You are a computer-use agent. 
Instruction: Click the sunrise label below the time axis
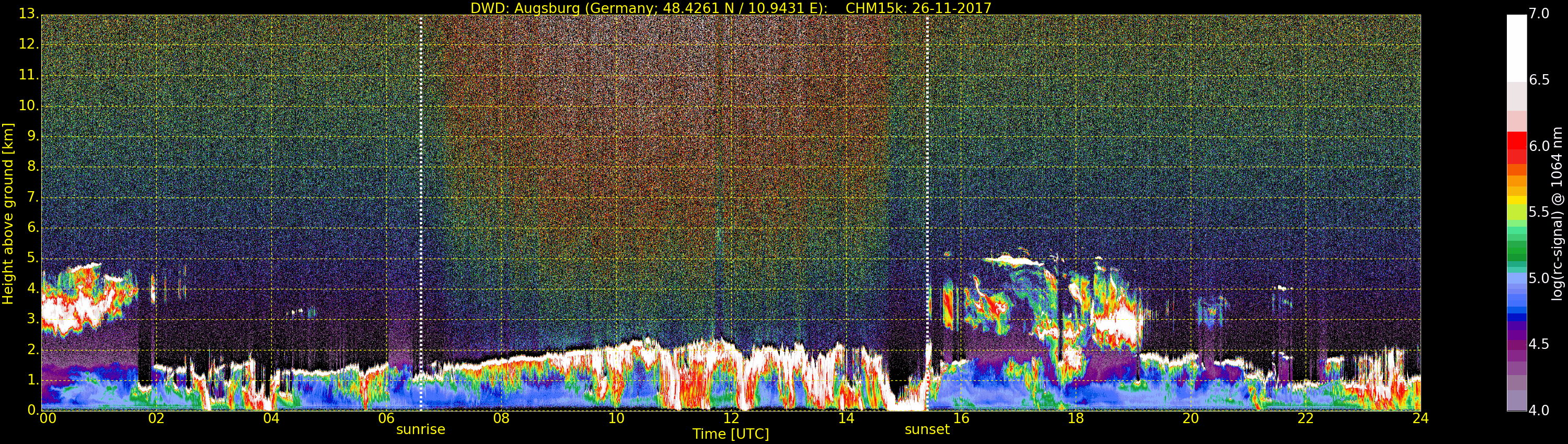421,429
